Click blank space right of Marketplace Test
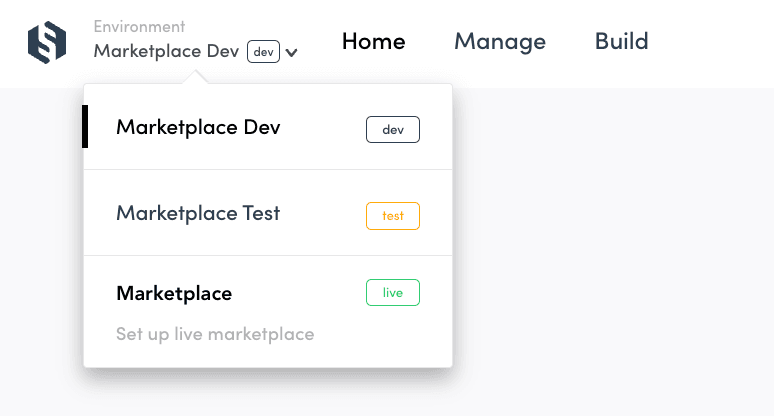This screenshot has height=416, width=774. [322, 214]
